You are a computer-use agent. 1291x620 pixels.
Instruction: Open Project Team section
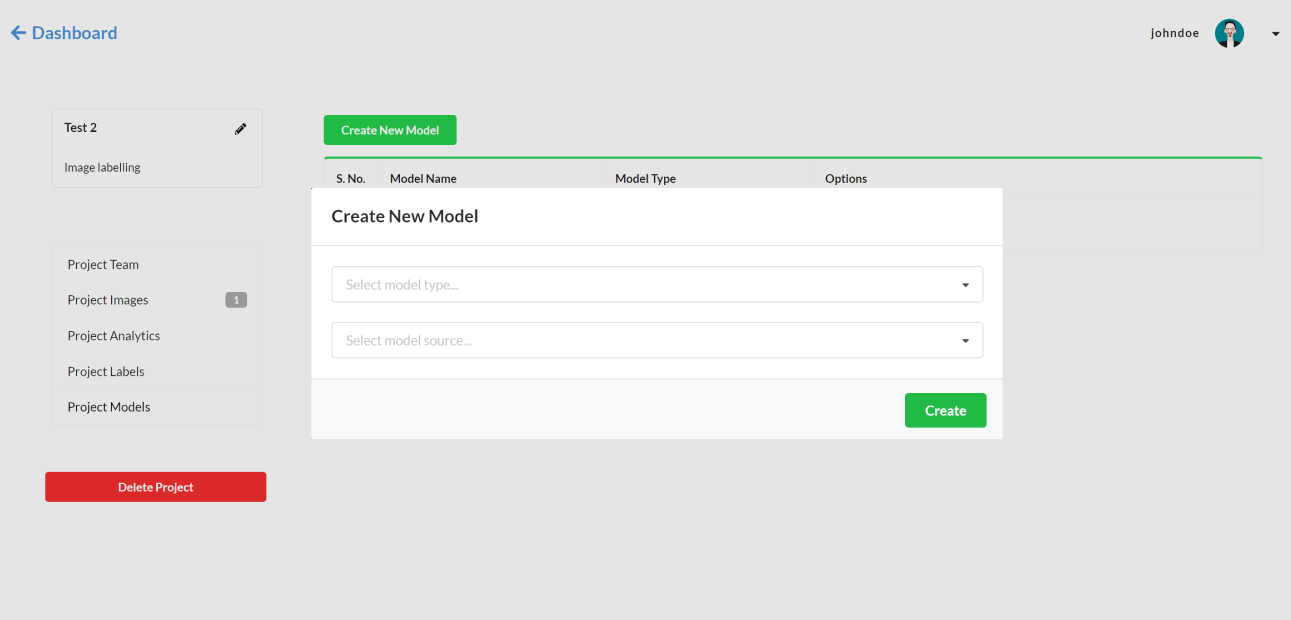coord(103,264)
